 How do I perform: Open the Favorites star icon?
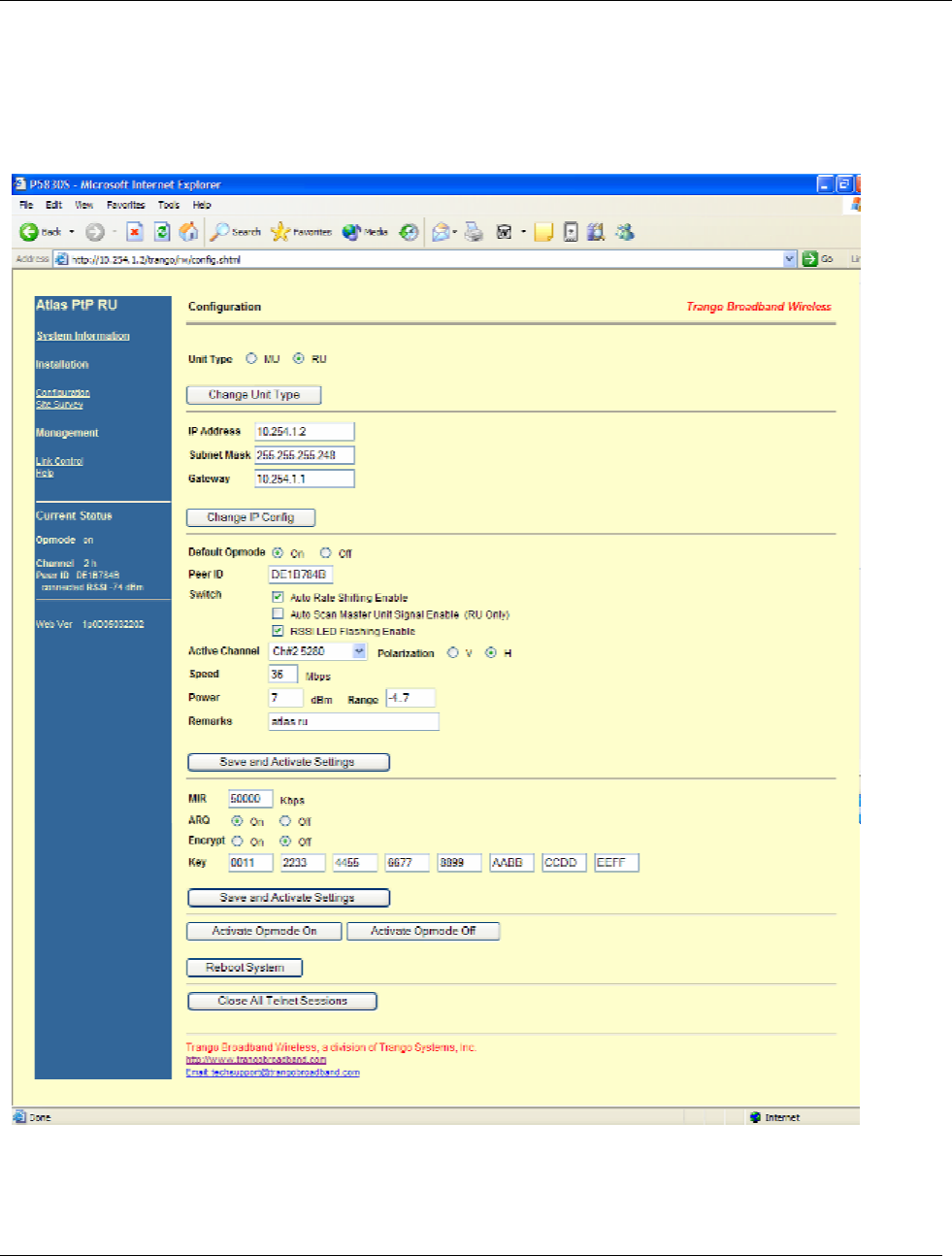[x=280, y=232]
